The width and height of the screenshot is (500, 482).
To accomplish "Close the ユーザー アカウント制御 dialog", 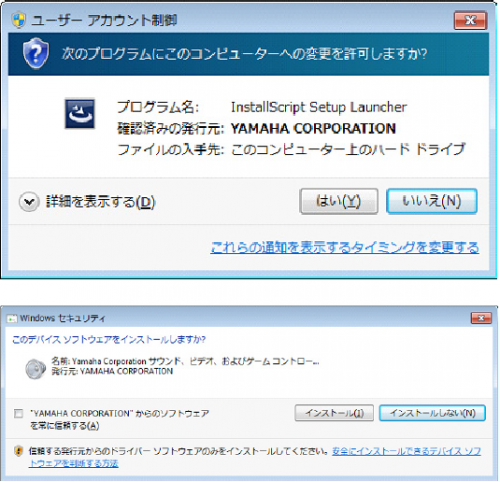I will (470, 20).
